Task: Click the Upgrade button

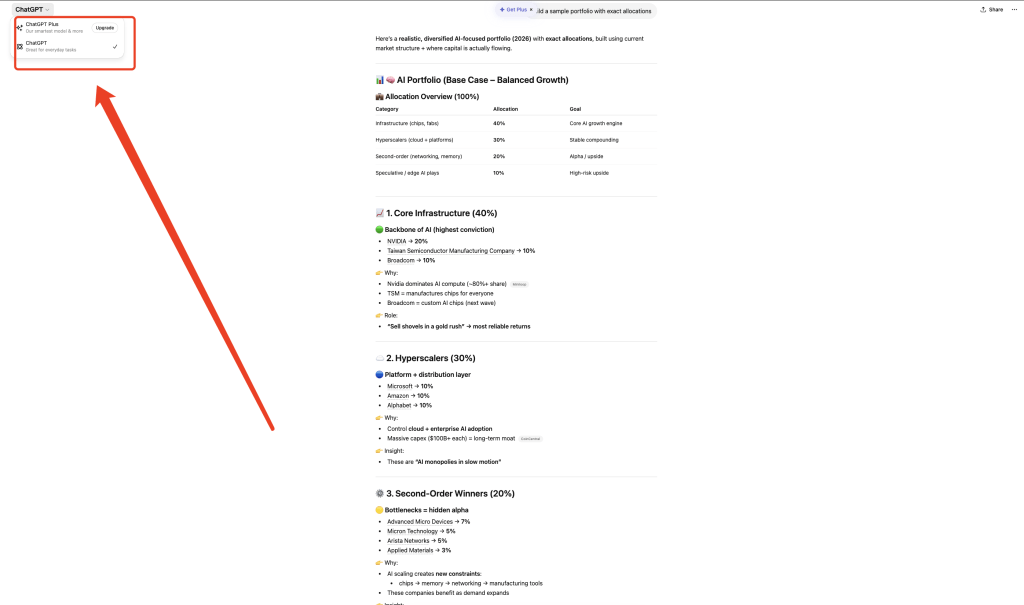Action: [104, 28]
